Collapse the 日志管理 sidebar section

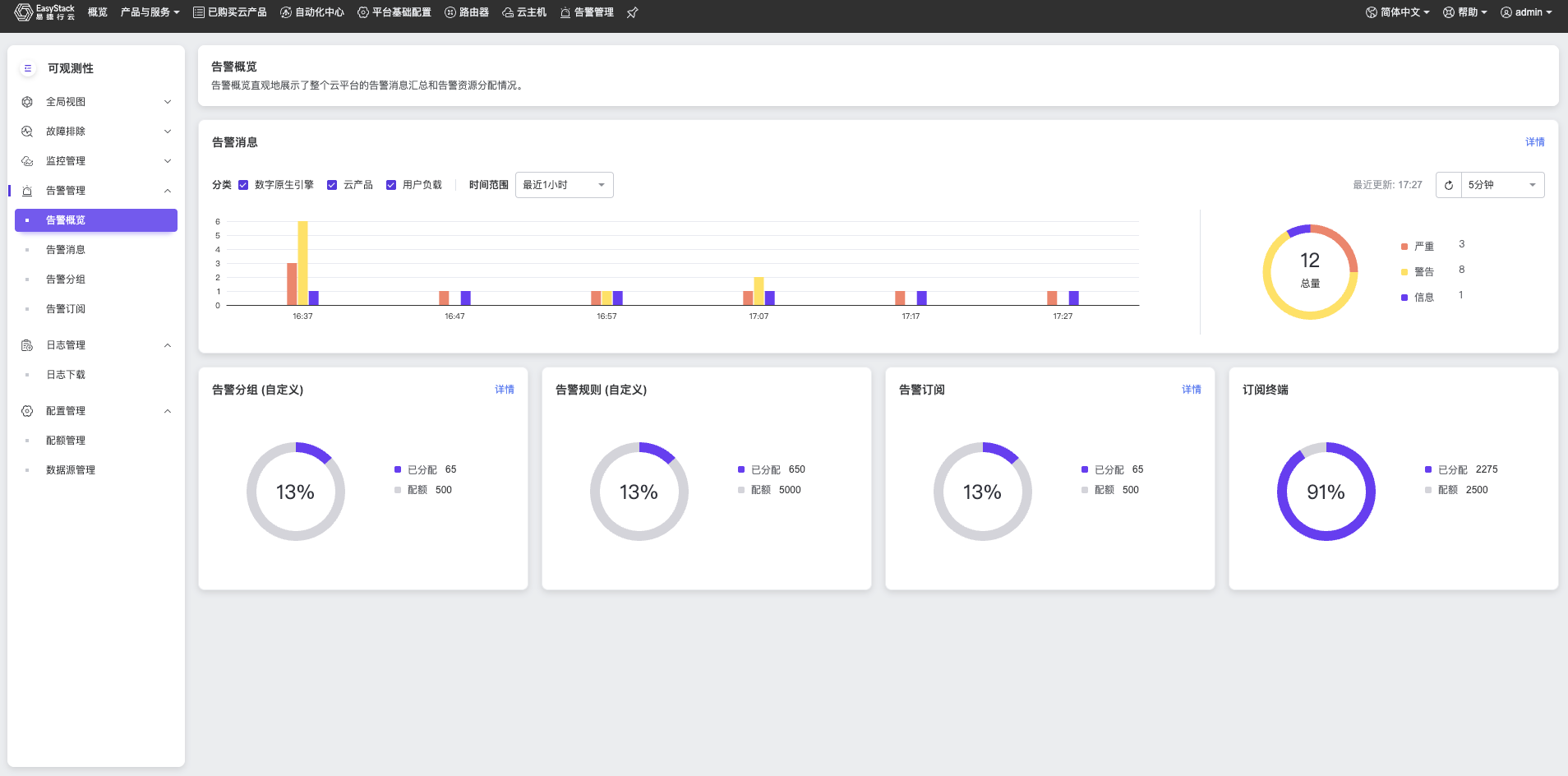click(x=168, y=345)
